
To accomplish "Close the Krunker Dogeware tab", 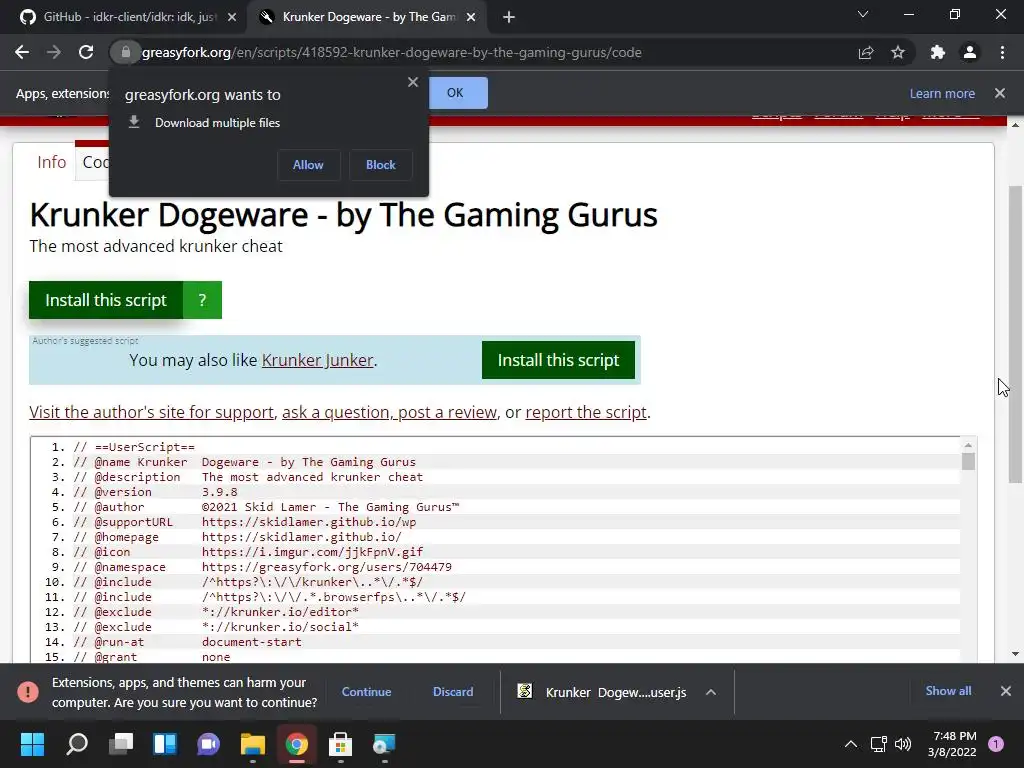I will coord(471,18).
